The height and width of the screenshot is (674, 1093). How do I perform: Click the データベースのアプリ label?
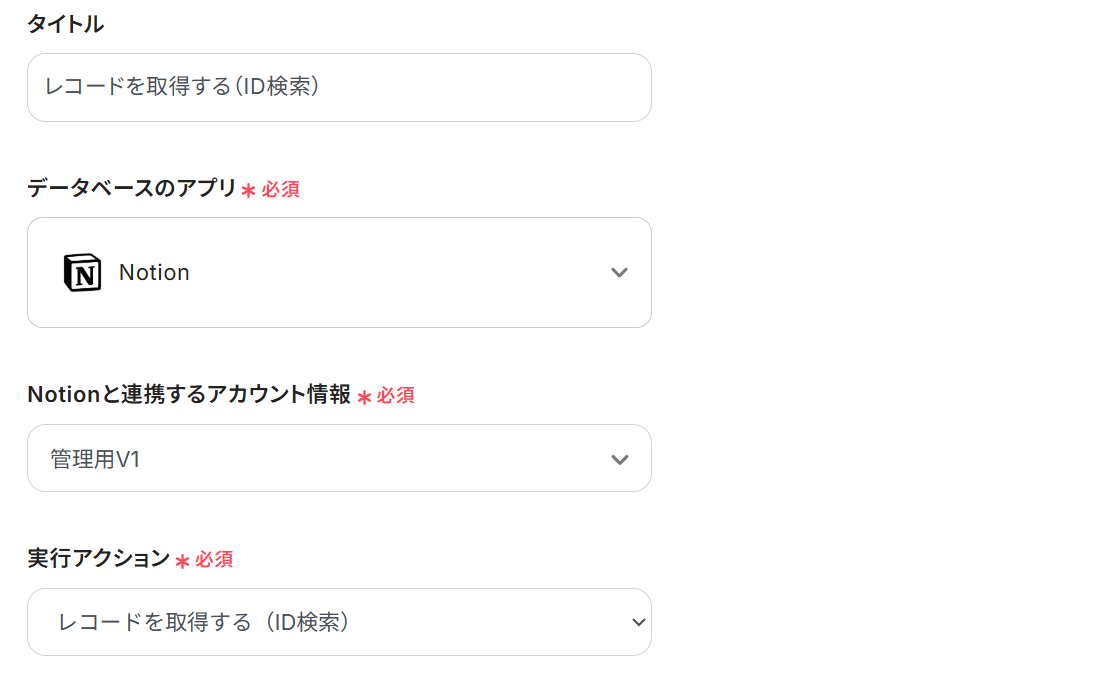pyautogui.click(x=131, y=188)
